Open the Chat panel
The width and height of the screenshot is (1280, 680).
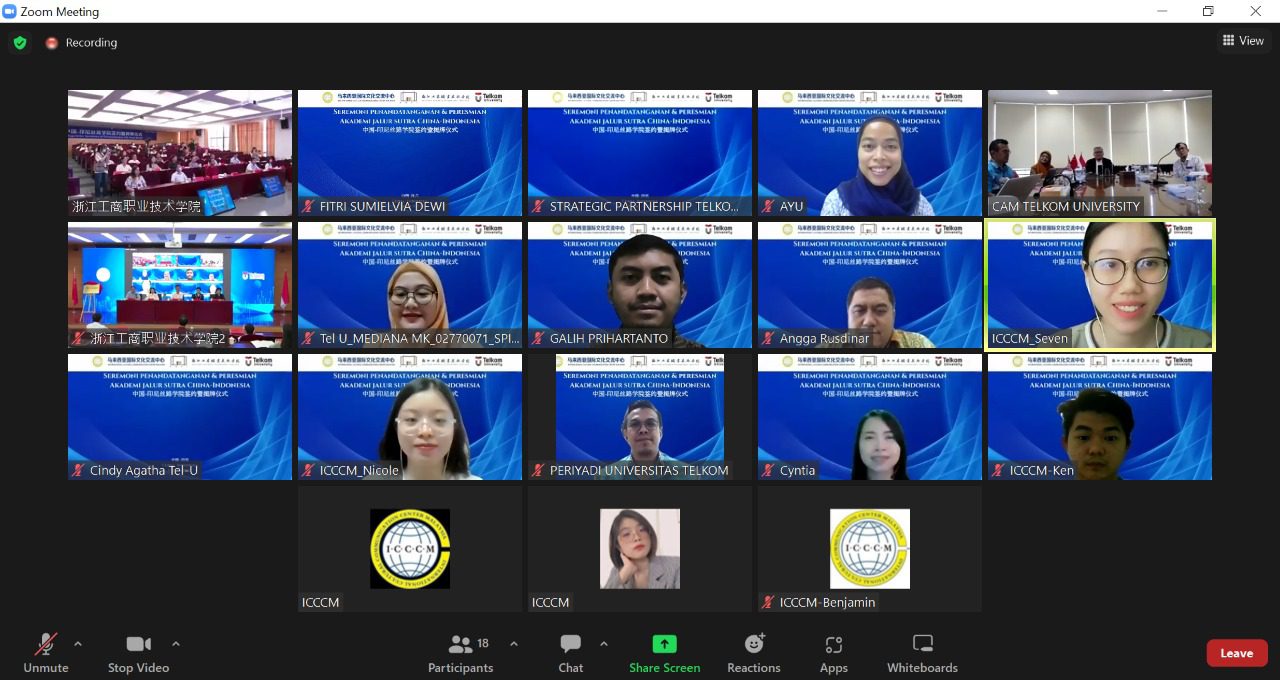[x=571, y=654]
